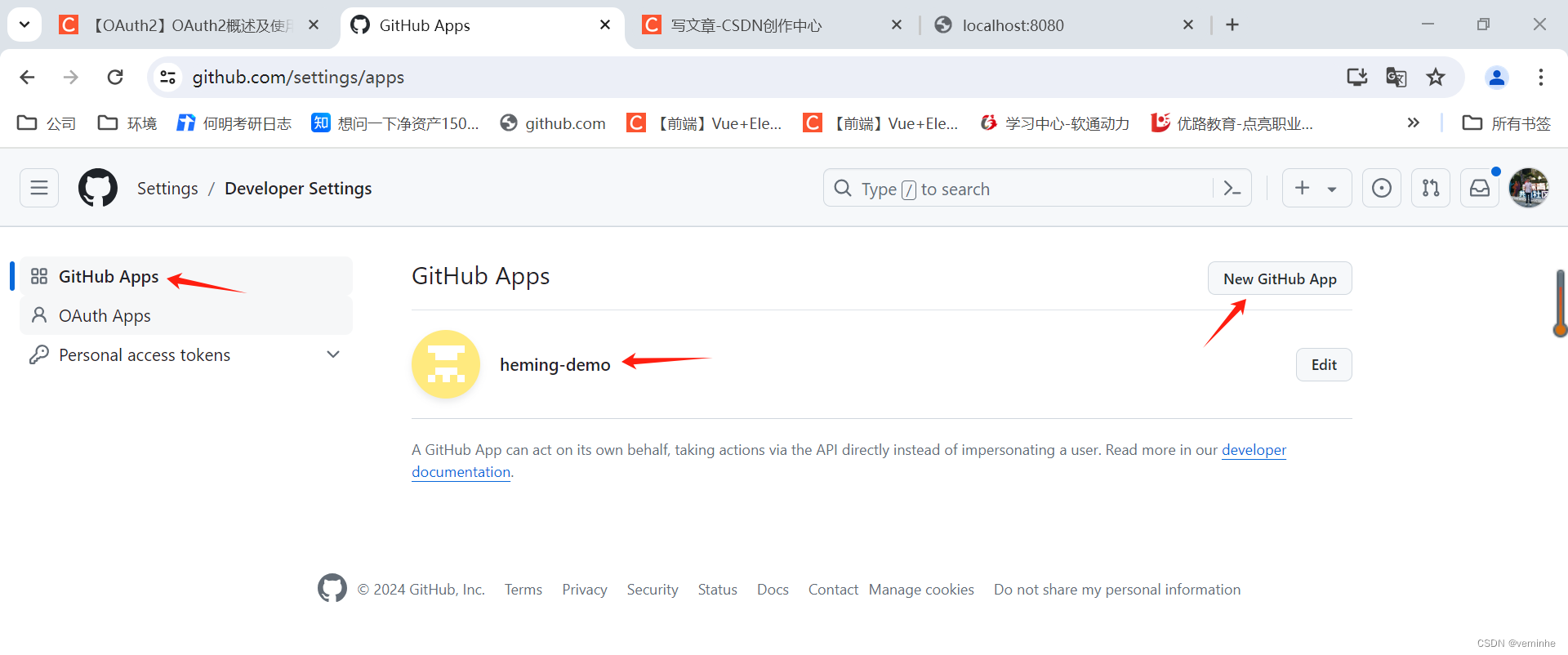Screen dimensions: 1568x655
Task: Click Do not share my personal information
Action: click(1117, 590)
